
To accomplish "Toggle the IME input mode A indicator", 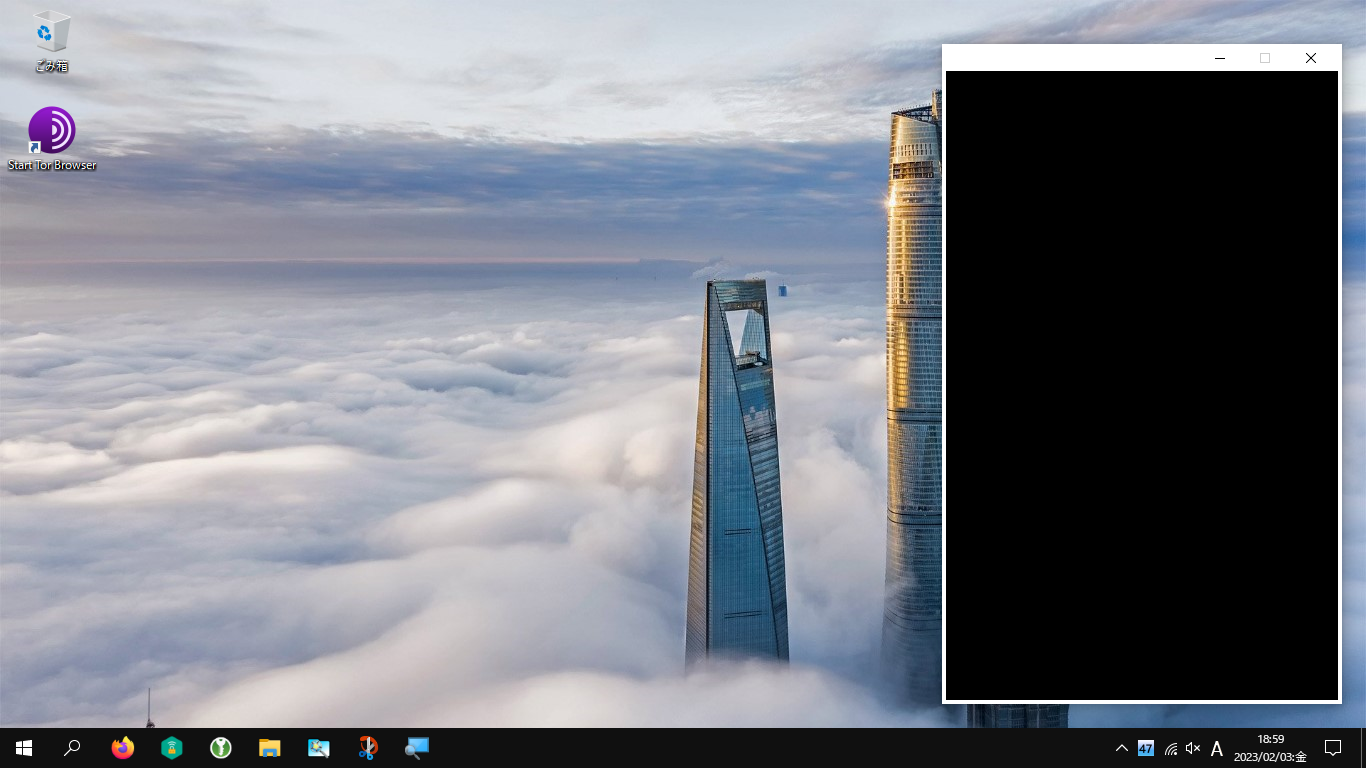I will [x=1217, y=748].
